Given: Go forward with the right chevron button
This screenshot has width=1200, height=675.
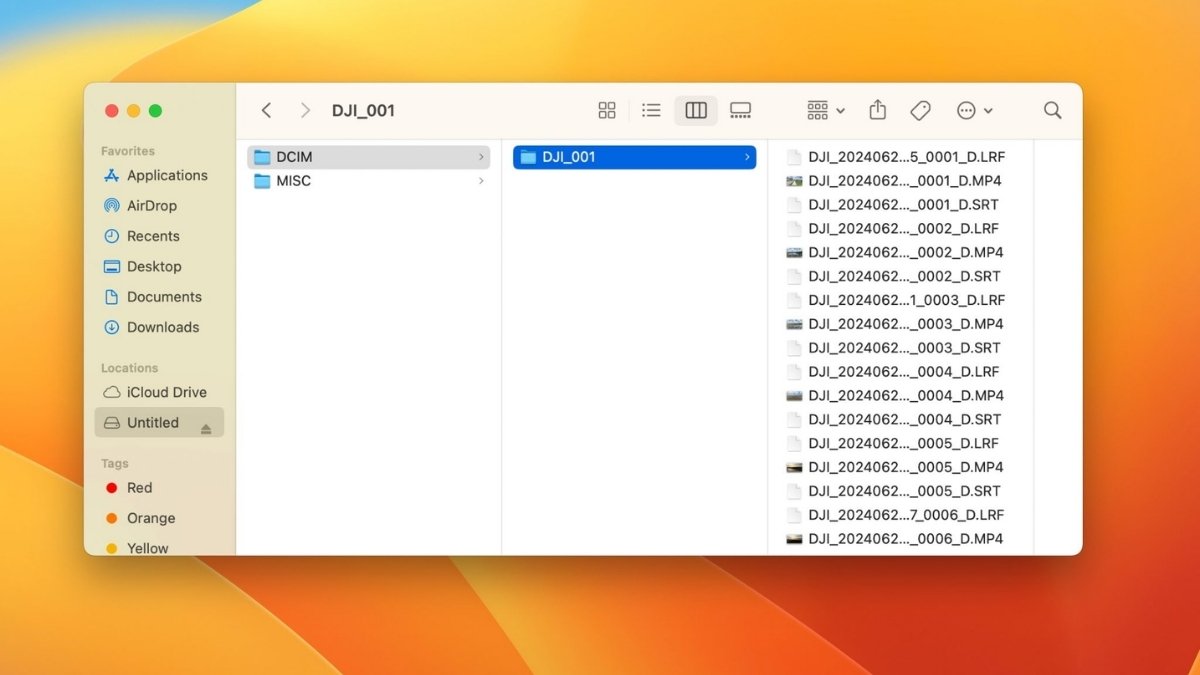Looking at the screenshot, I should pos(305,111).
